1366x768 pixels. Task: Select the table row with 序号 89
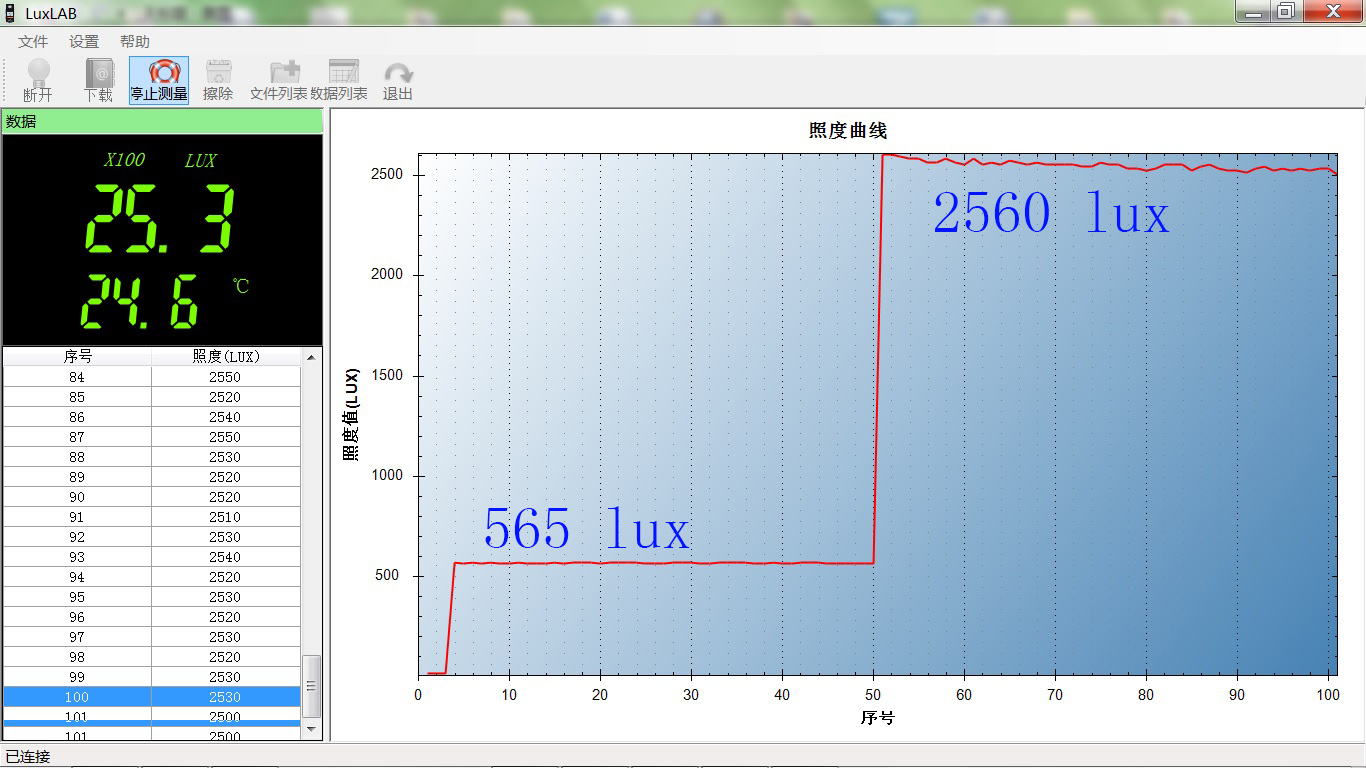pyautogui.click(x=152, y=477)
